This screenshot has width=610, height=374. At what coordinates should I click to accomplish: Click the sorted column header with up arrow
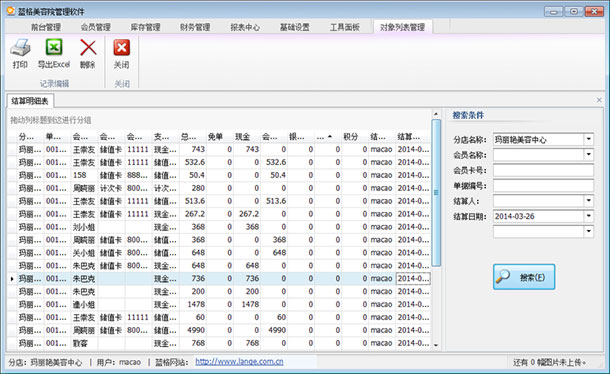(x=328, y=137)
